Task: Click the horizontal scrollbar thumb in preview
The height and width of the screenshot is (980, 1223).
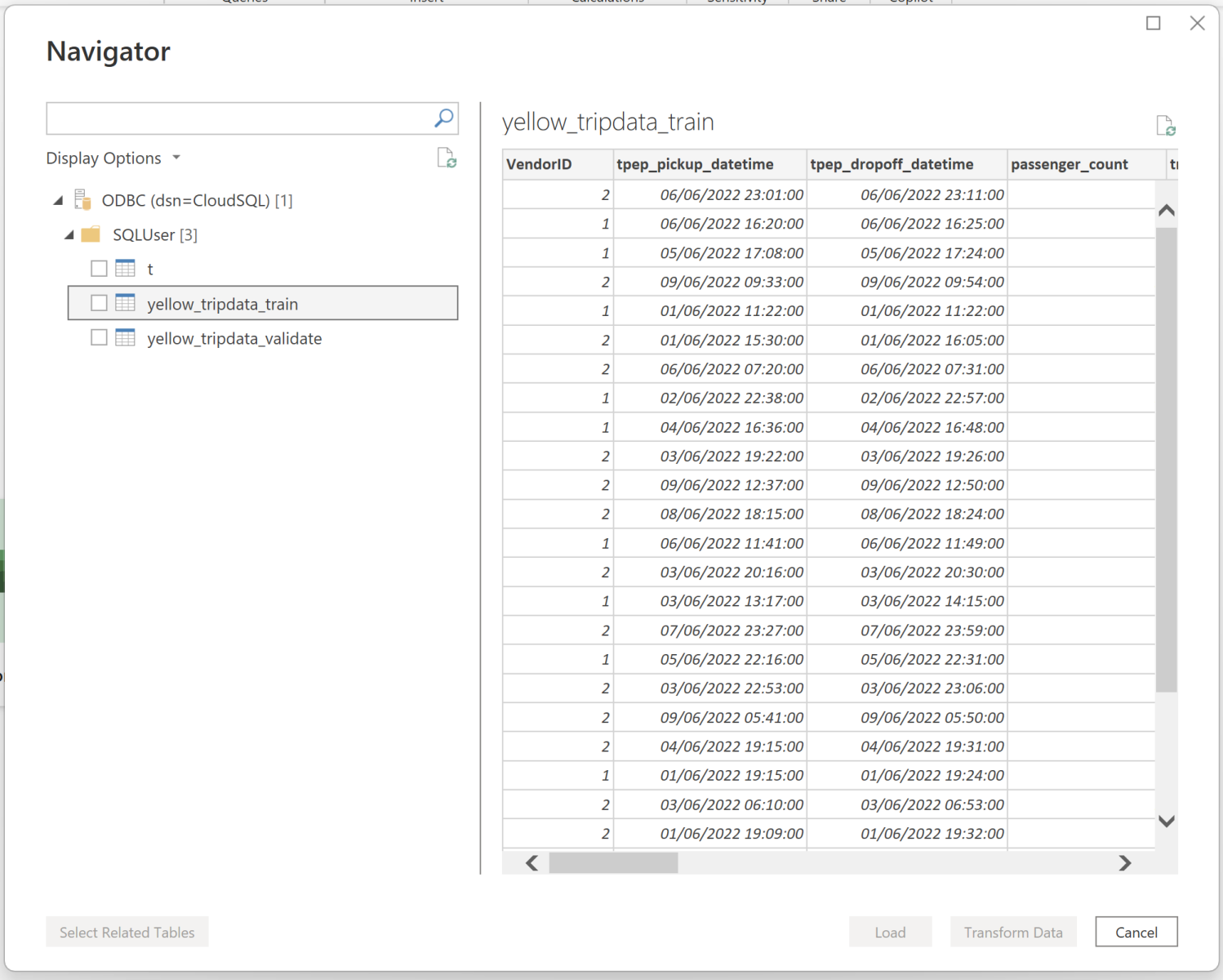Action: point(613,863)
